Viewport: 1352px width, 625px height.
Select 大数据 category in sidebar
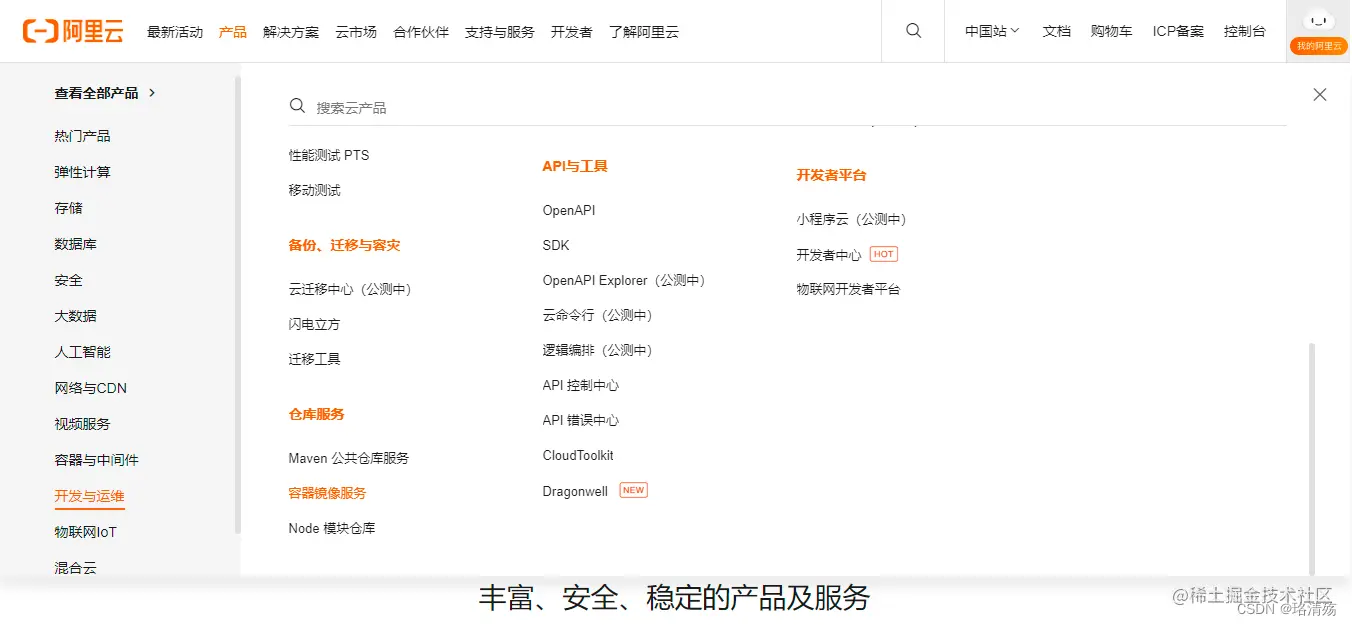point(76,316)
